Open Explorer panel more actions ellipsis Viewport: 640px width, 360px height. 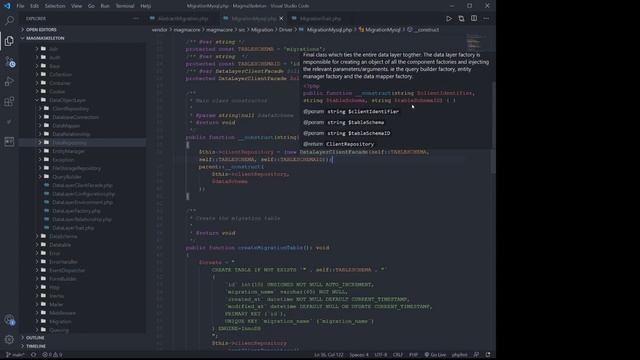point(136,18)
